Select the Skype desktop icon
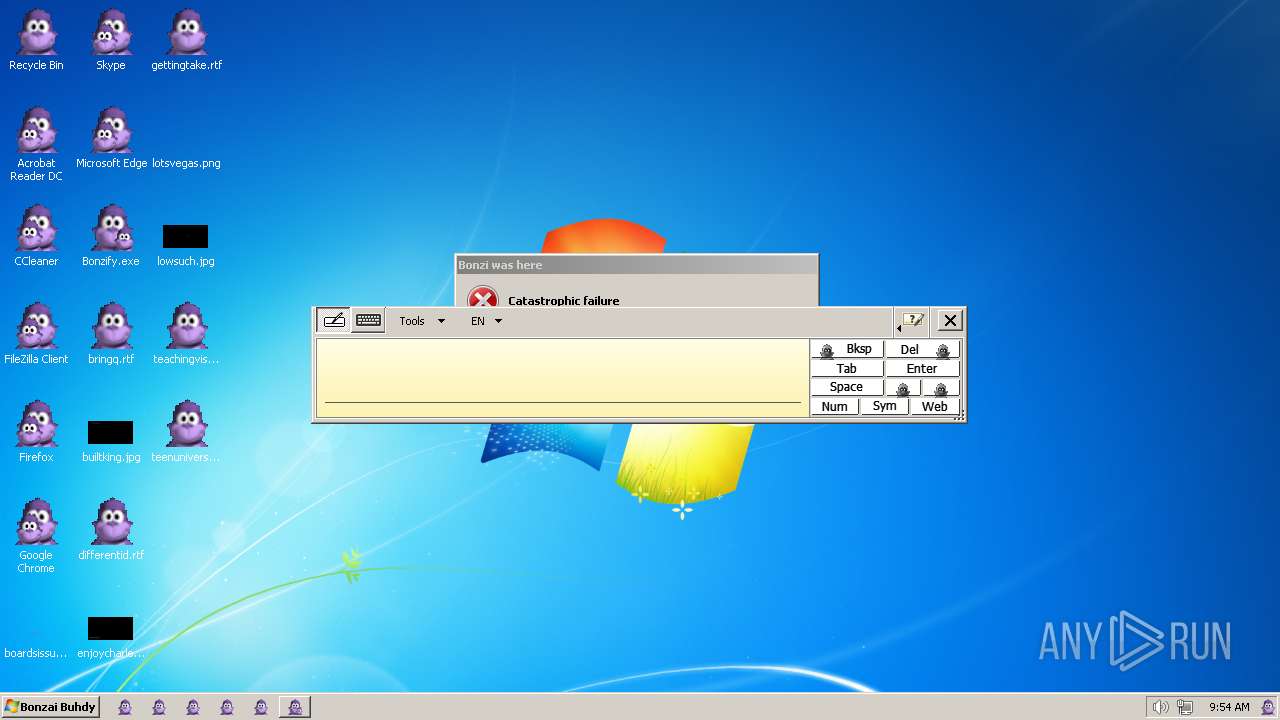Screen dimensions: 1280x720 [111, 40]
